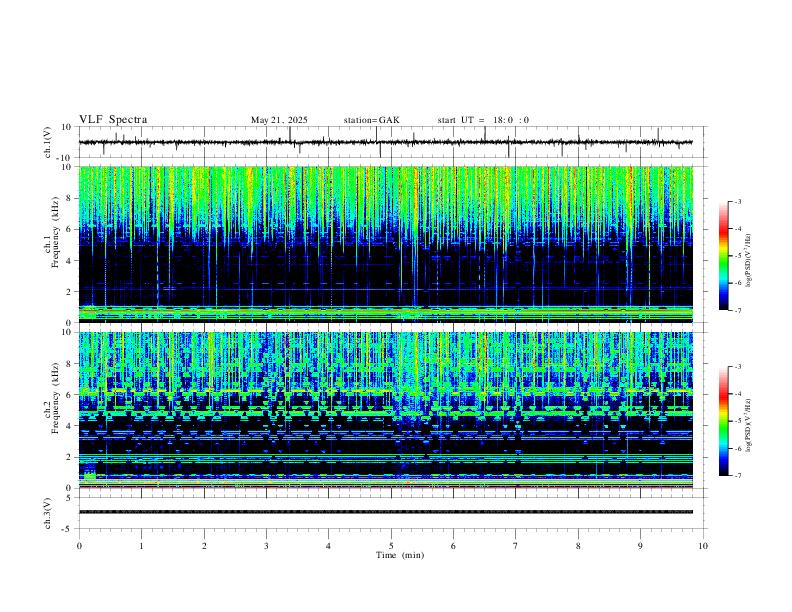Click time axis tick label '9'
Viewport: 792px width, 612px height.
coord(640,546)
